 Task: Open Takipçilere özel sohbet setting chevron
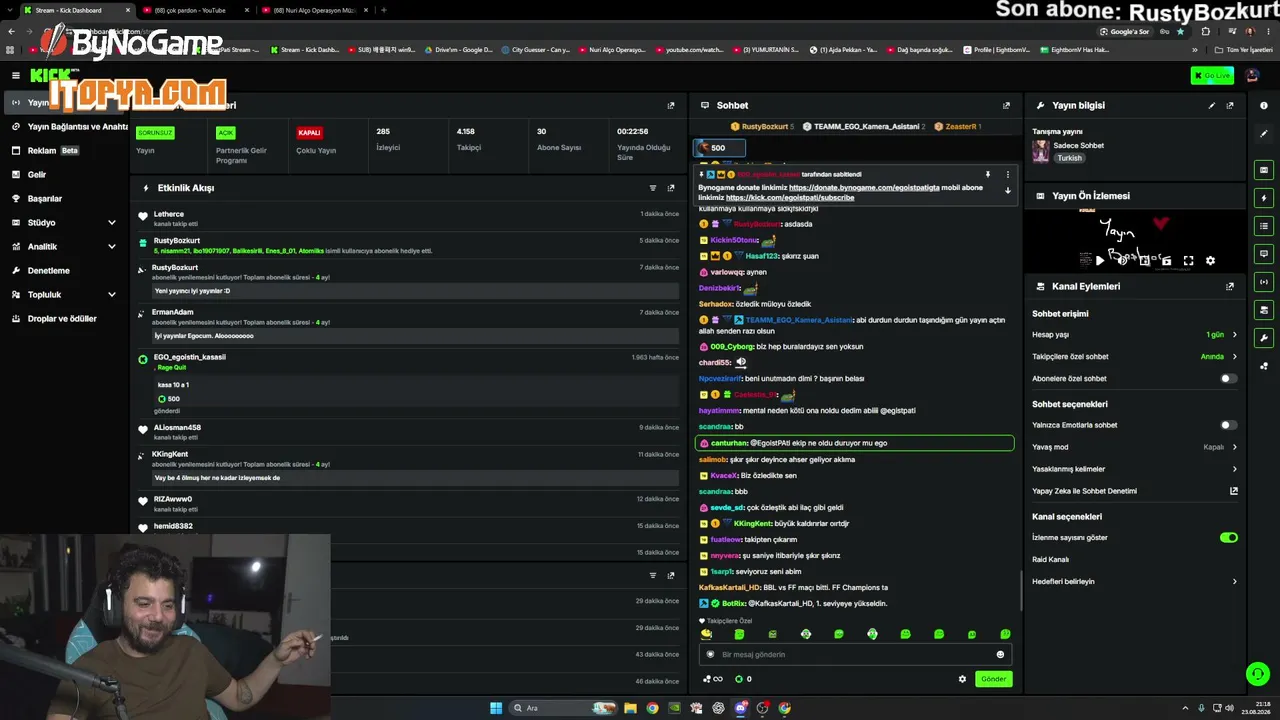1235,357
